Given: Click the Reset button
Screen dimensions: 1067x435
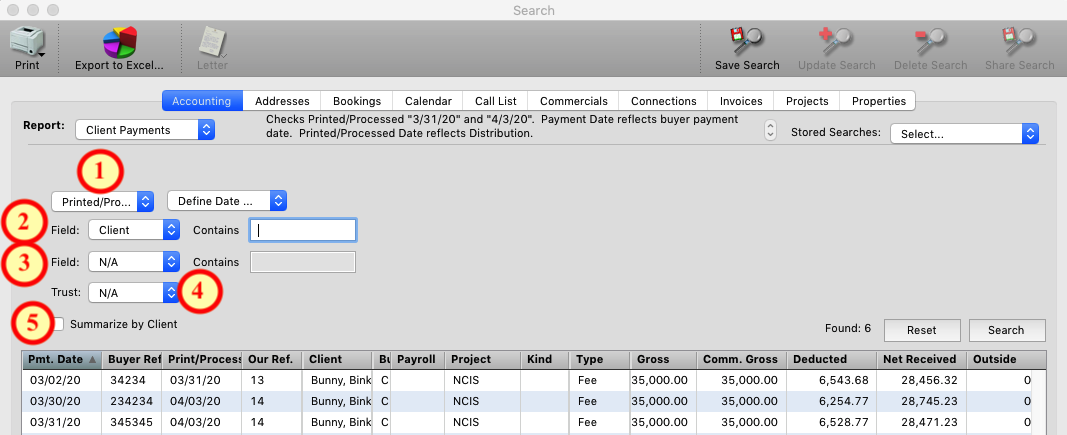Looking at the screenshot, I should pyautogui.click(x=922, y=330).
